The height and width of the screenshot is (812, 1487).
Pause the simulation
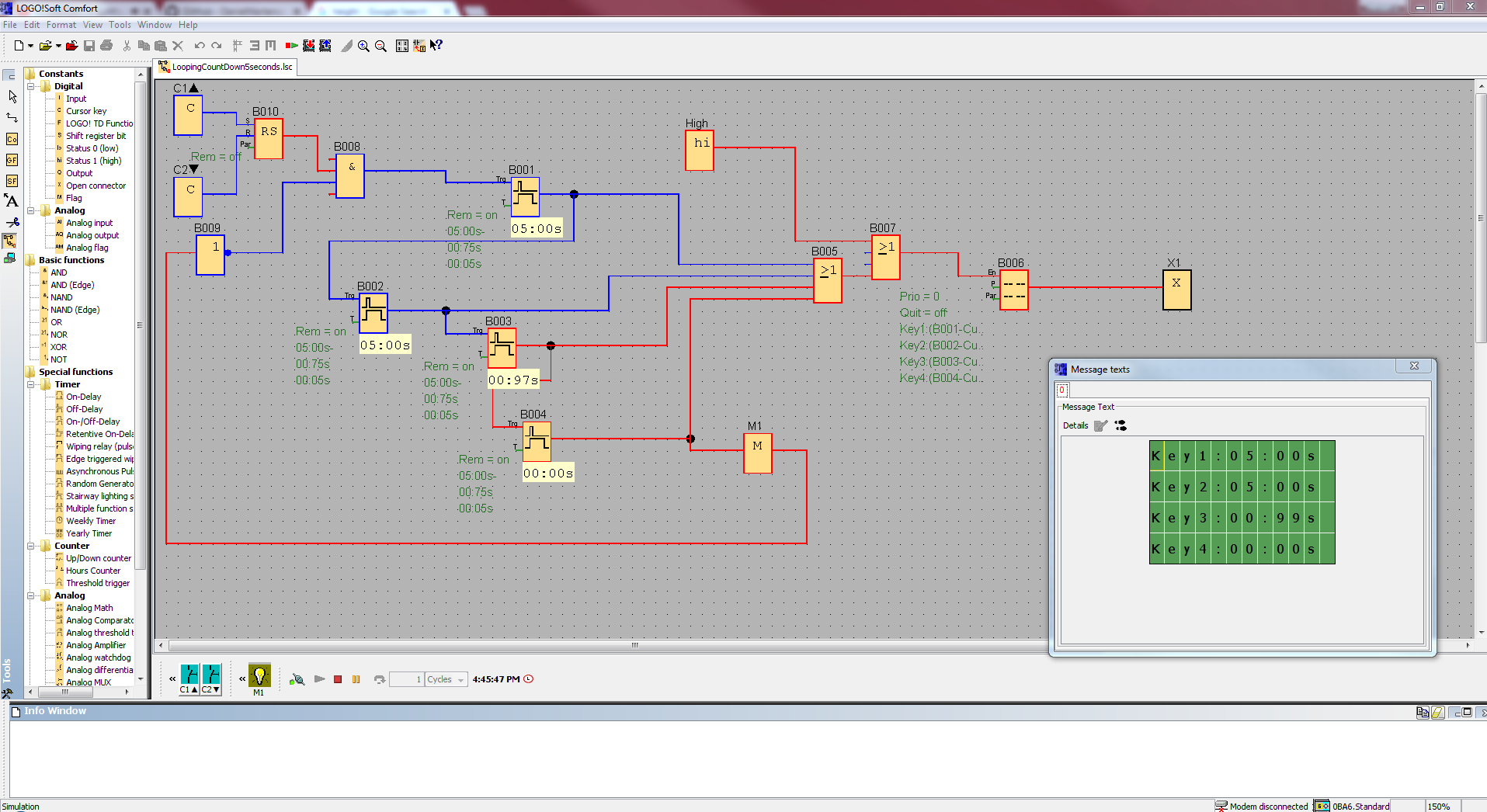[356, 679]
